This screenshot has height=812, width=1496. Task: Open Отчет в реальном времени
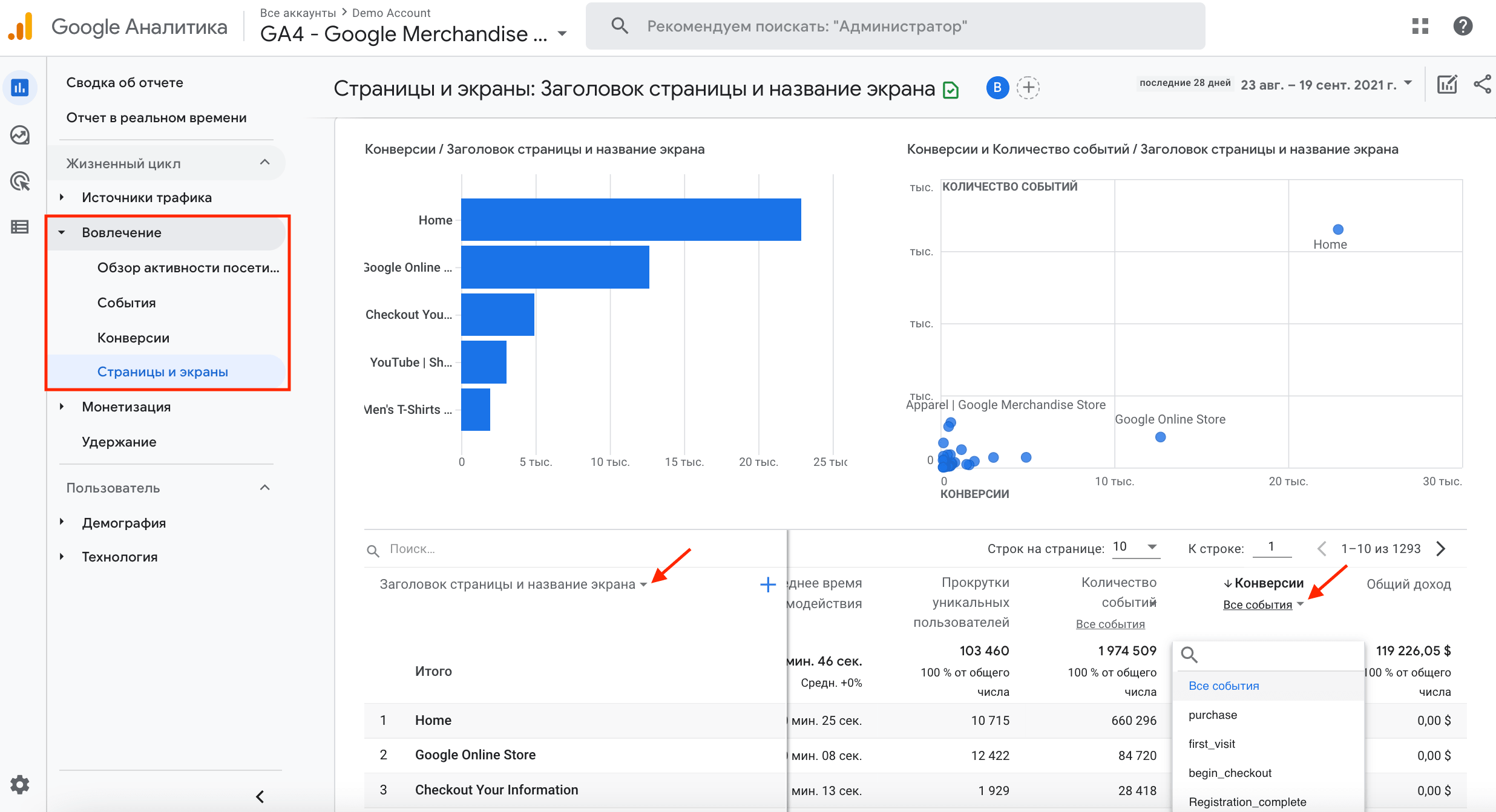coord(157,118)
